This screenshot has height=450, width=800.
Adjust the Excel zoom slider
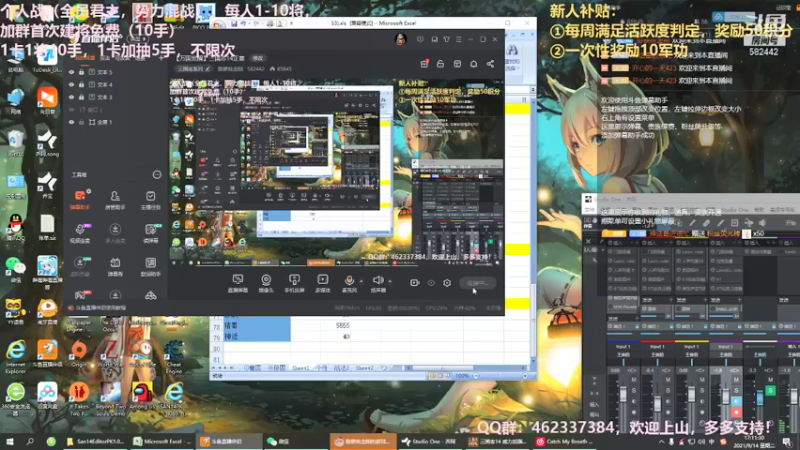click(x=501, y=376)
